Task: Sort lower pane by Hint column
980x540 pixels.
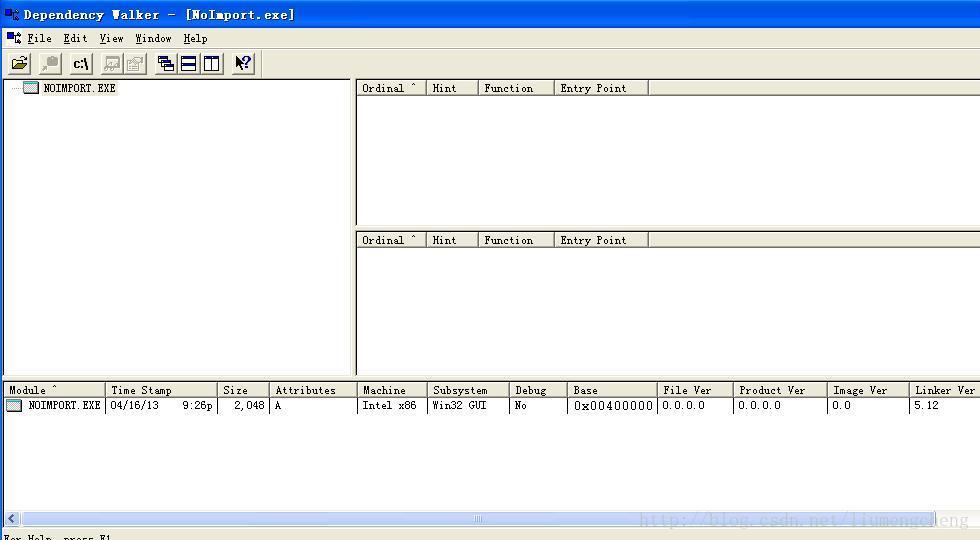Action: tap(452, 240)
